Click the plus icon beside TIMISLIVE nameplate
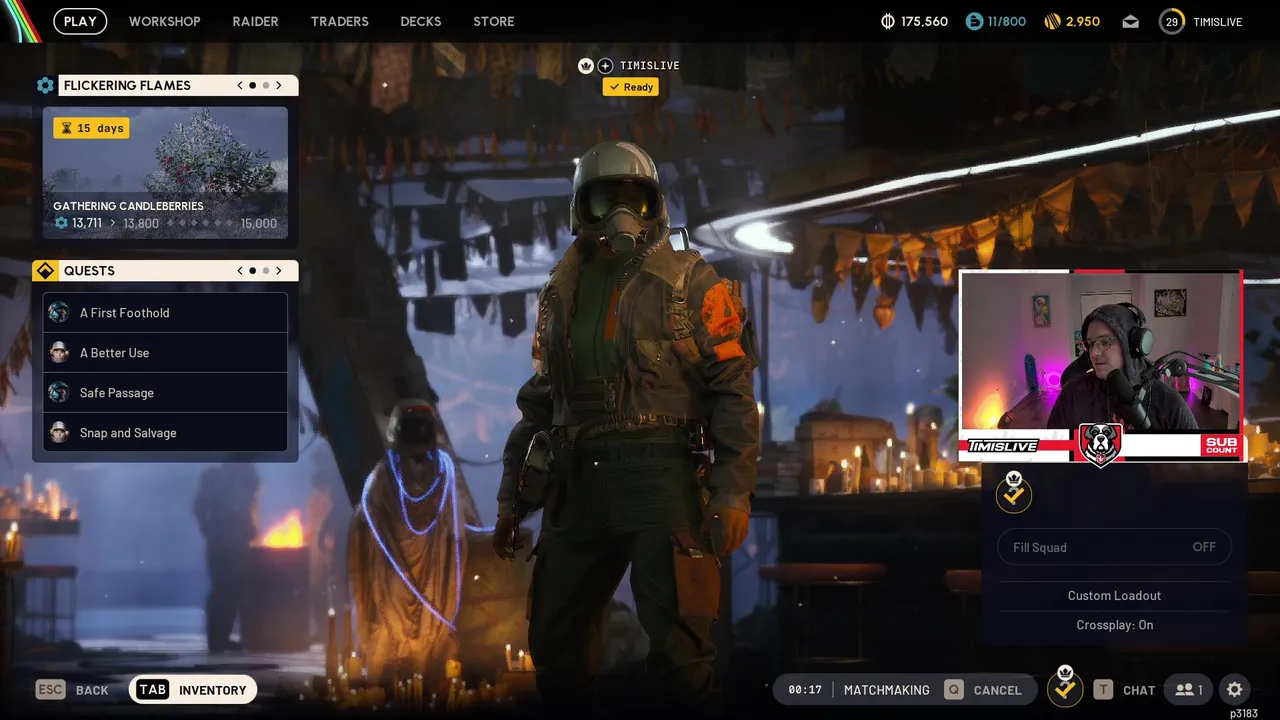 [x=605, y=66]
